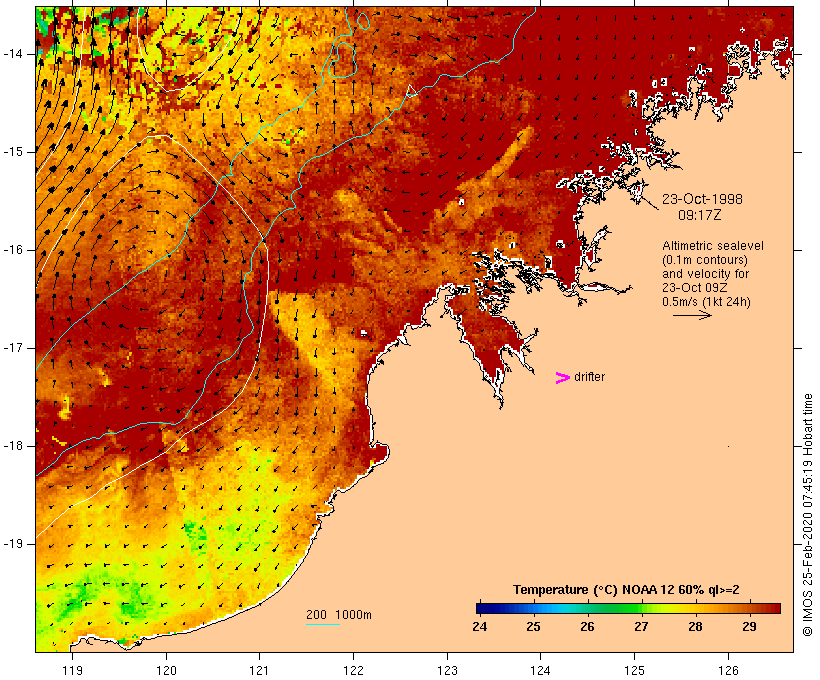Viewport: 820px width, 680px height.
Task: Click the latitude axis label -14
Action: pyautogui.click(x=13, y=54)
